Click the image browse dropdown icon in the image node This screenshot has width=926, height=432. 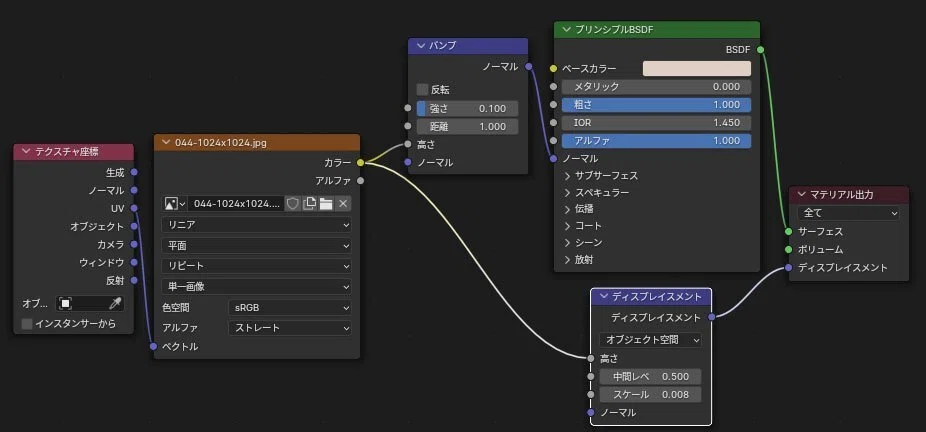pyautogui.click(x=175, y=204)
